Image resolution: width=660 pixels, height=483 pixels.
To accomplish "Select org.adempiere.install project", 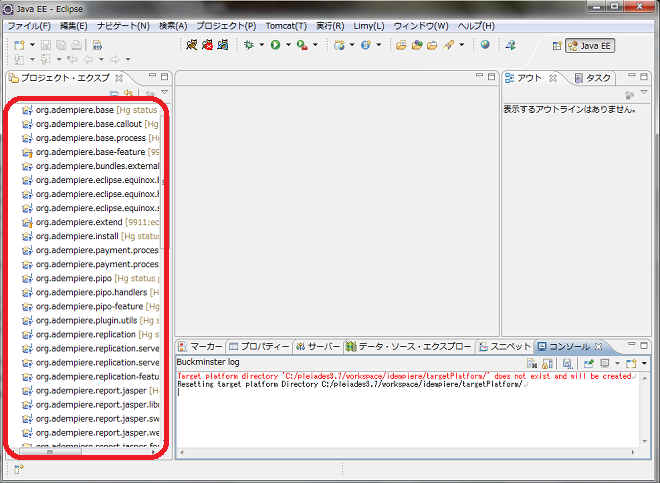I will pyautogui.click(x=90, y=236).
